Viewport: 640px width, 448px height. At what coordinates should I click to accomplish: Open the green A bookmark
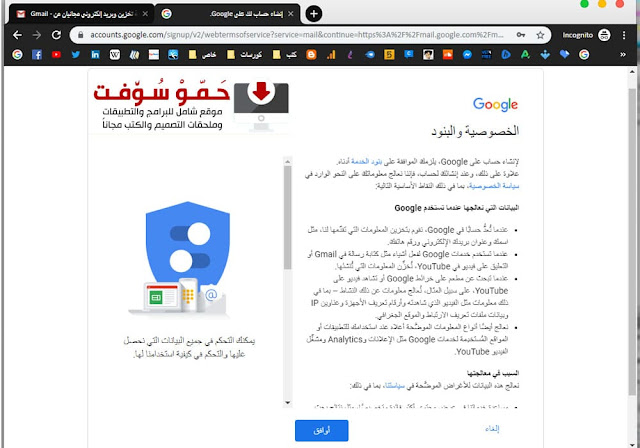click(x=525, y=54)
